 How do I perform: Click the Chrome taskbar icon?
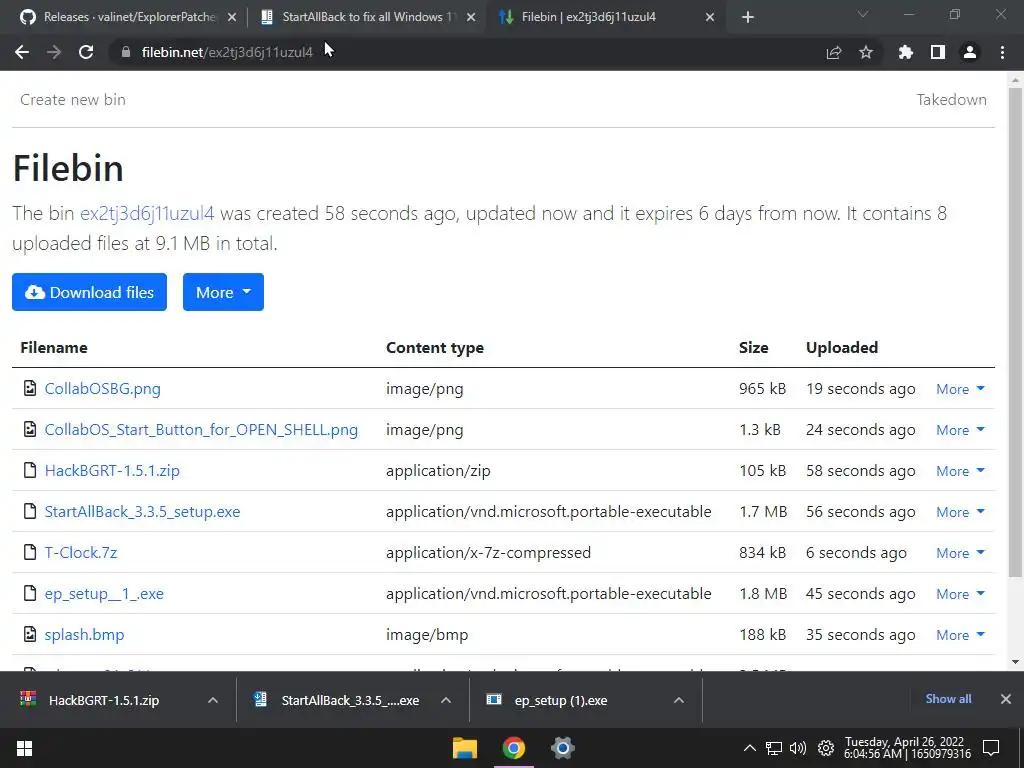click(x=514, y=748)
